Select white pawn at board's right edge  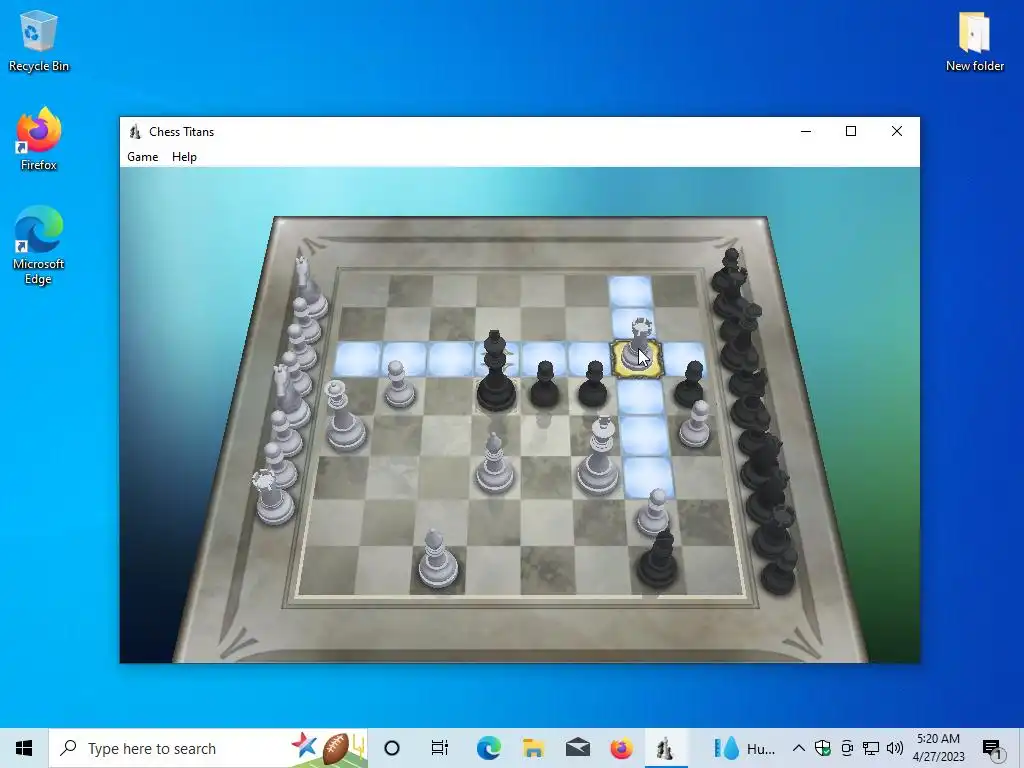[695, 425]
